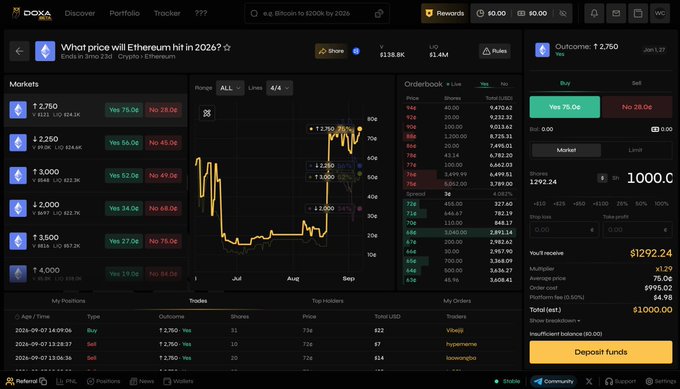The image size is (680, 389).
Task: Toggle hide balances eye icon
Action: point(562,13)
